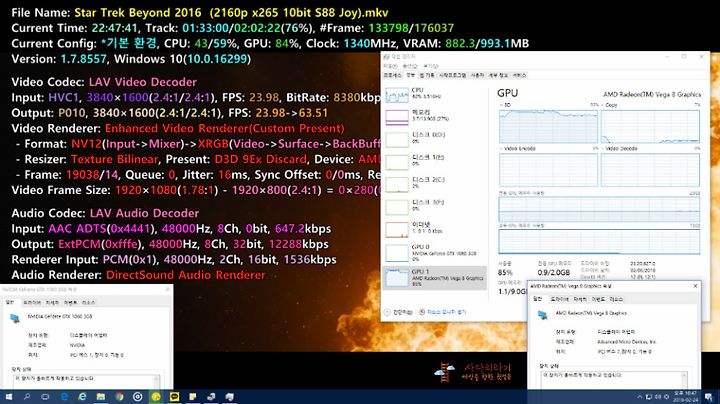This screenshot has width=720, height=404.
Task: Close the AMD Radeon properties dialog
Action: pos(695,286)
